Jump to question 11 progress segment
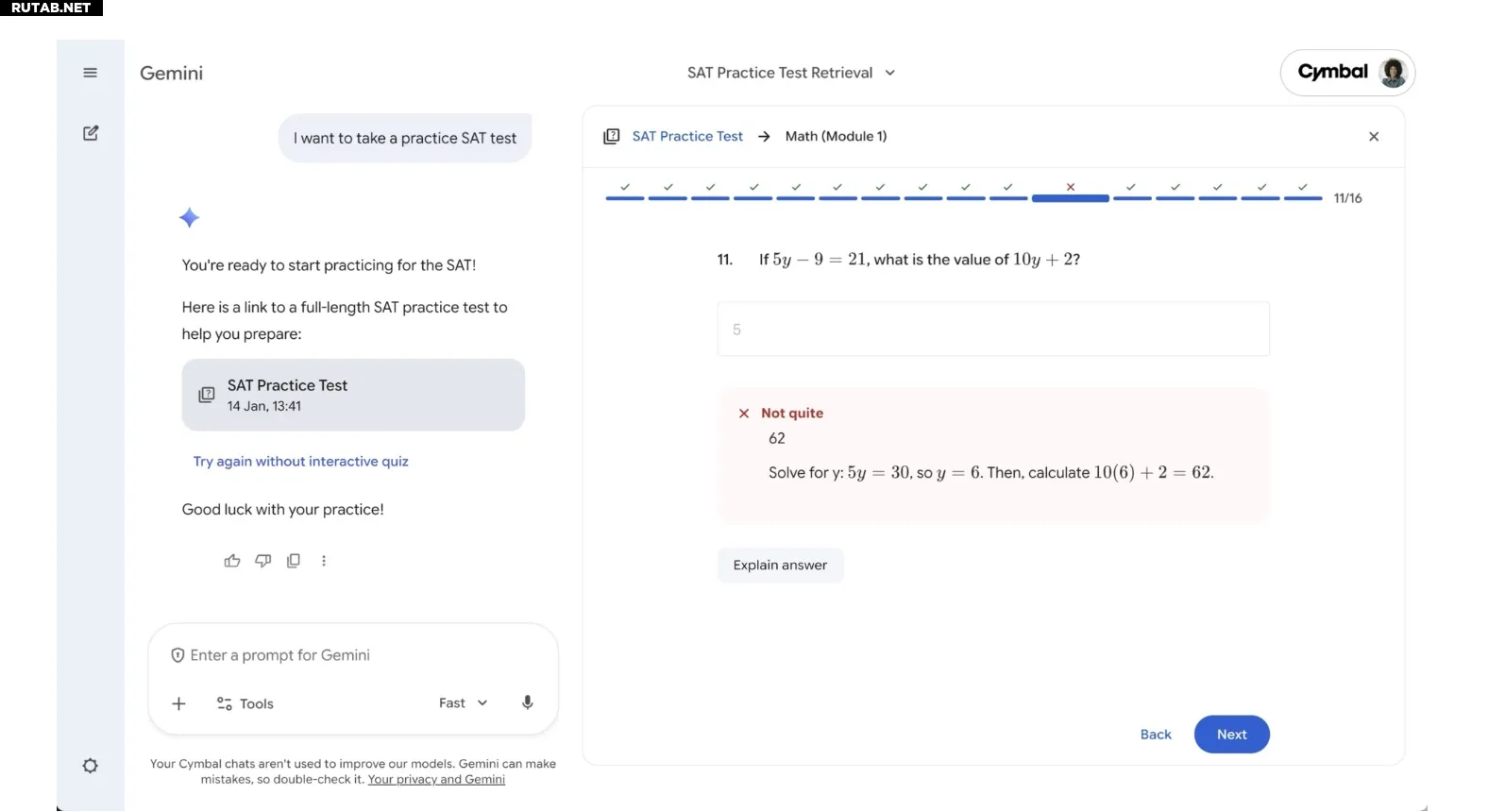The height and width of the screenshot is (812, 1488). pyautogui.click(x=1070, y=196)
